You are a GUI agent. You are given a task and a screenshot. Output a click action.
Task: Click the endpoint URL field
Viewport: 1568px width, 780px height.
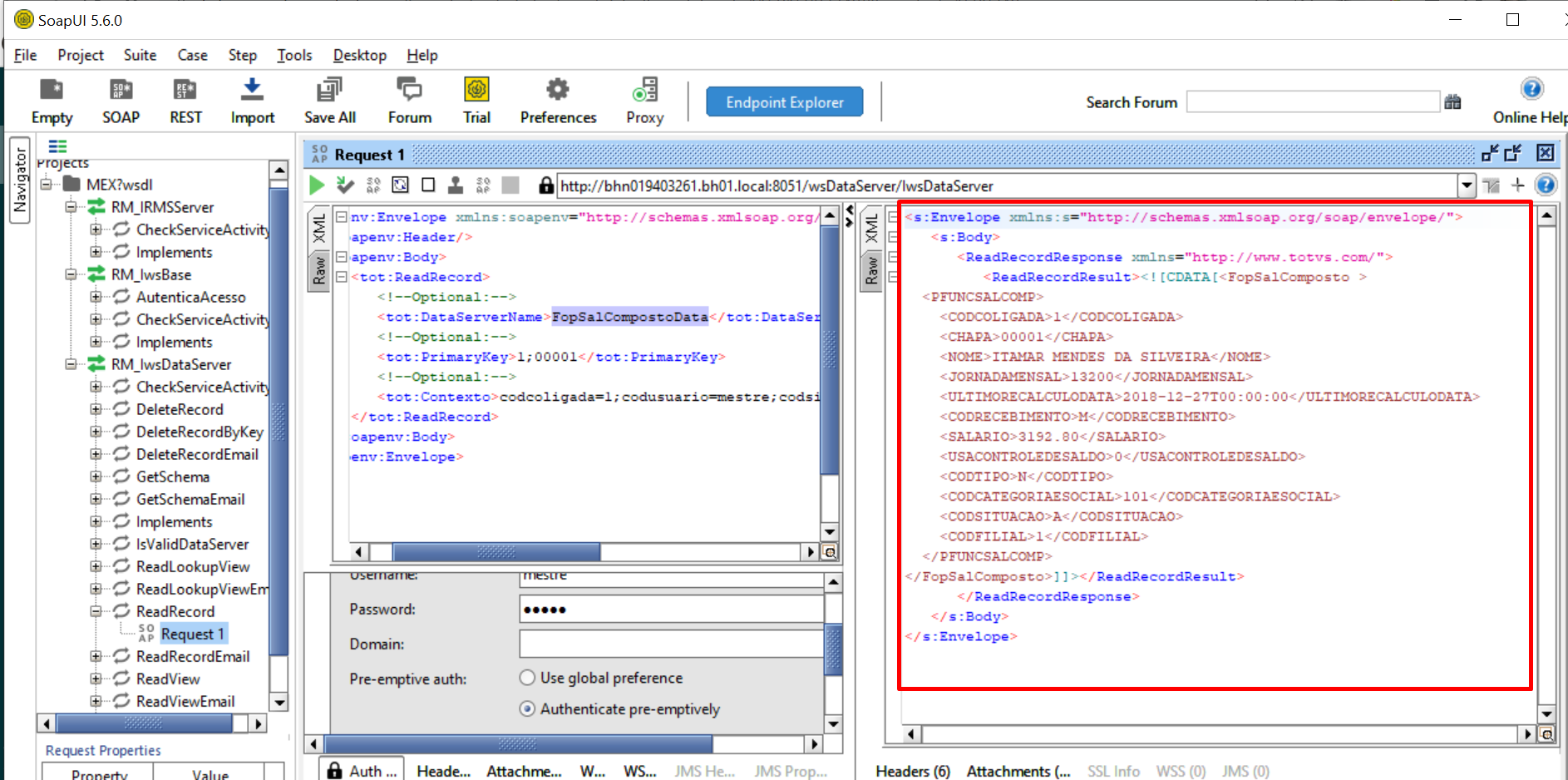(1006, 185)
